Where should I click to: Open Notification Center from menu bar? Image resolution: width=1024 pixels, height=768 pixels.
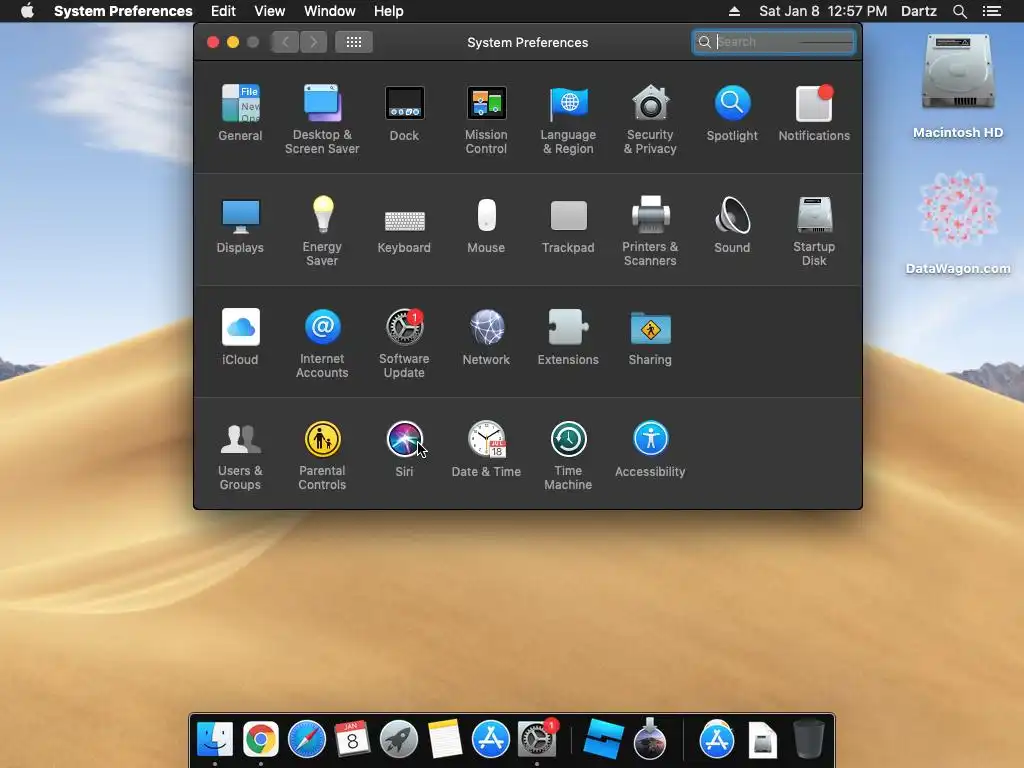pos(991,11)
